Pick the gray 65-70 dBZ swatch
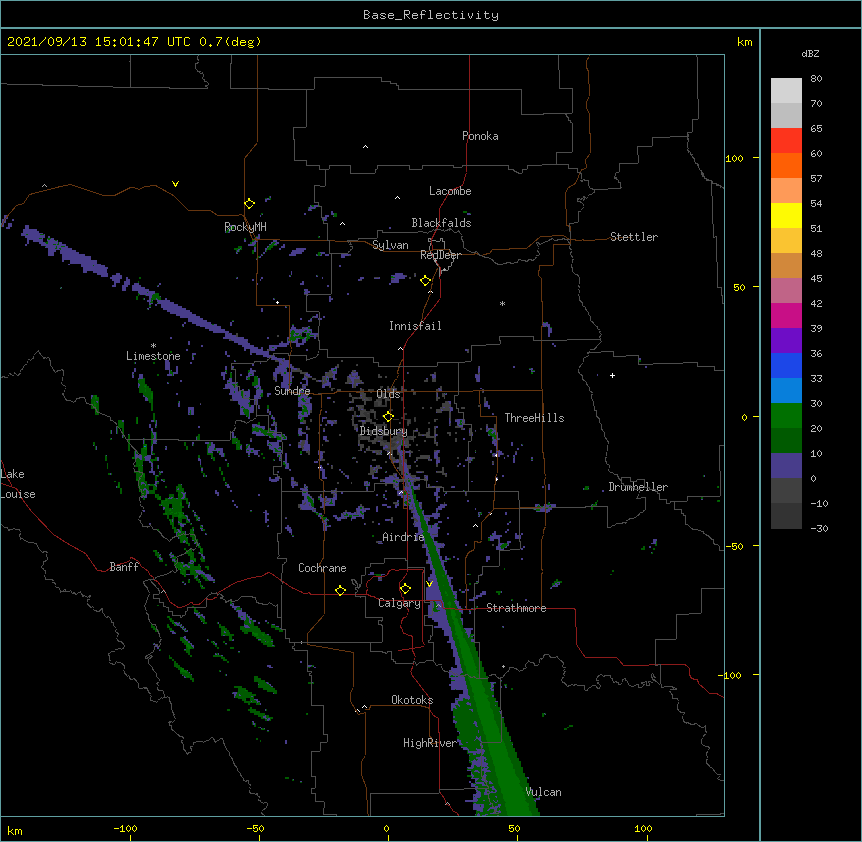Viewport: 862px width, 842px height. (786, 115)
